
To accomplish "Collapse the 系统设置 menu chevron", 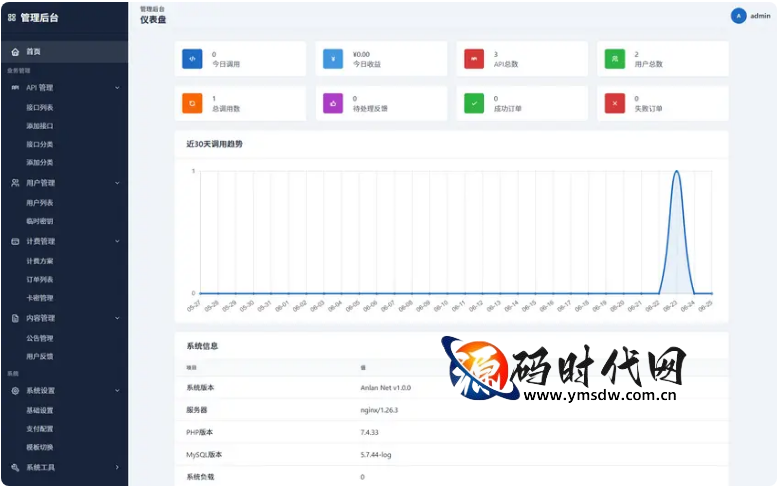I will 117,391.
